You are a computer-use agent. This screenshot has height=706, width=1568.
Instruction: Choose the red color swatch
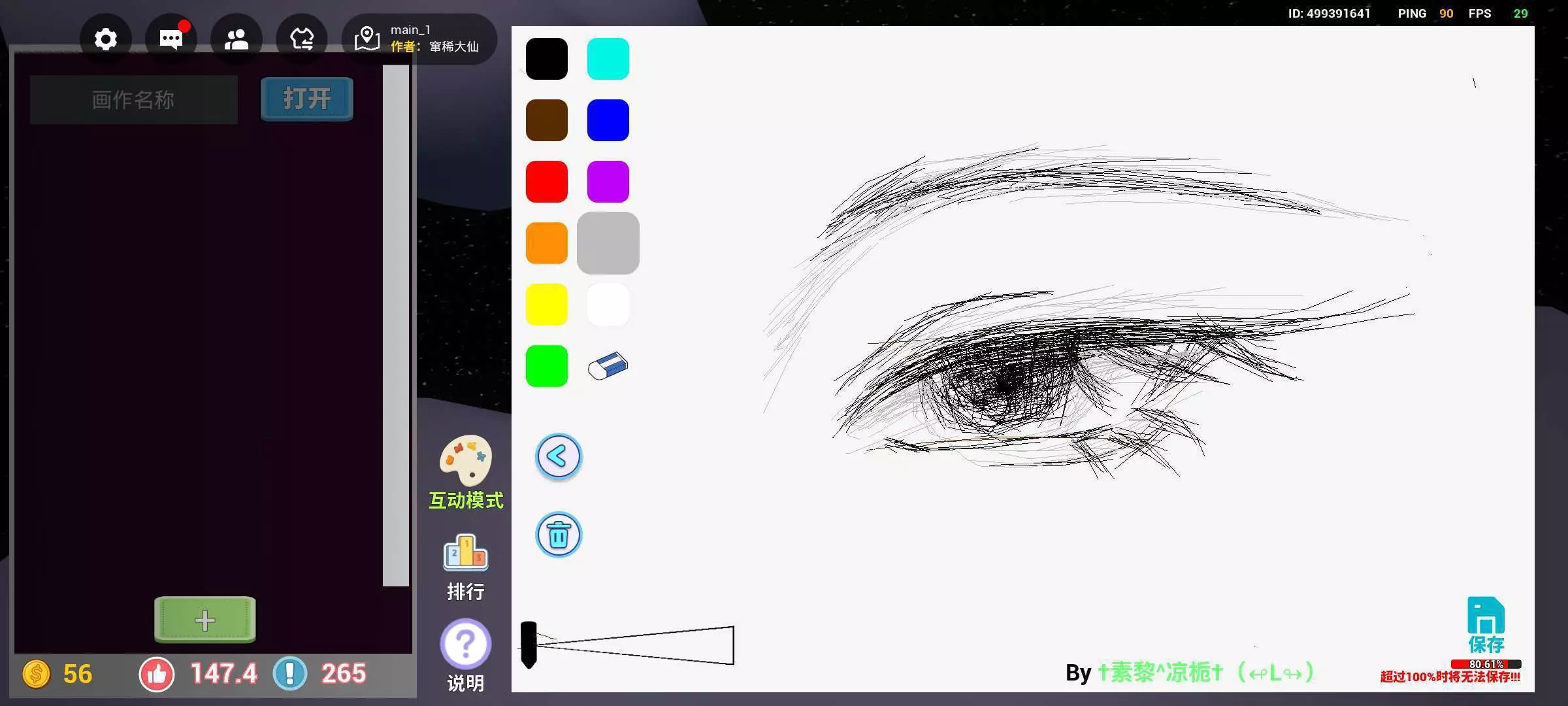[x=547, y=182]
